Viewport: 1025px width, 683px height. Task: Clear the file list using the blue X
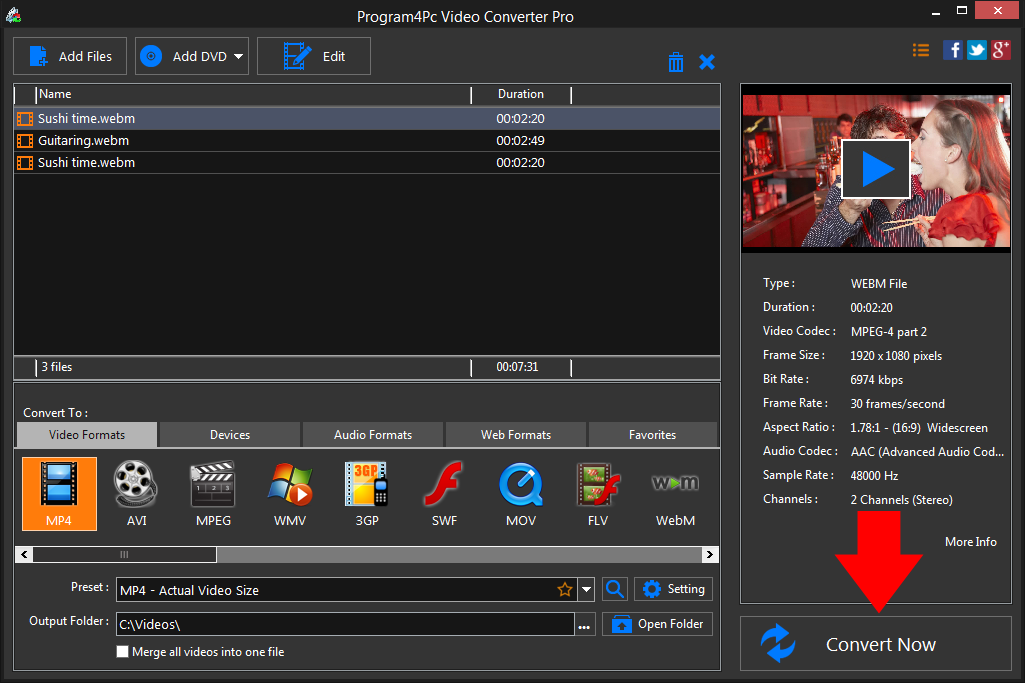click(707, 61)
